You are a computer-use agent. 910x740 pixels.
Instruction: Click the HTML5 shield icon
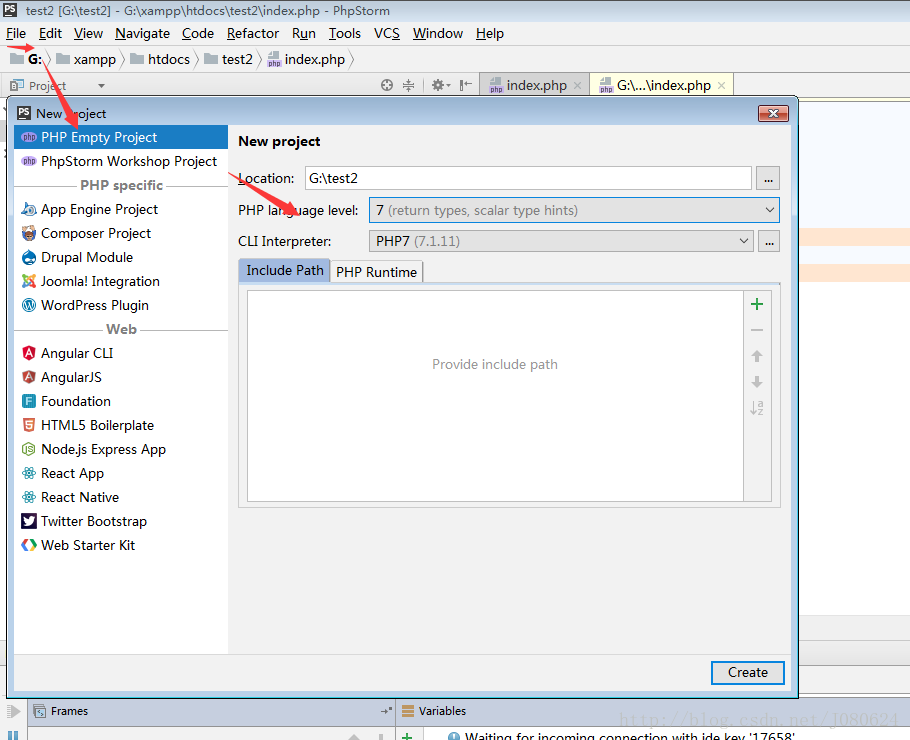[28, 425]
